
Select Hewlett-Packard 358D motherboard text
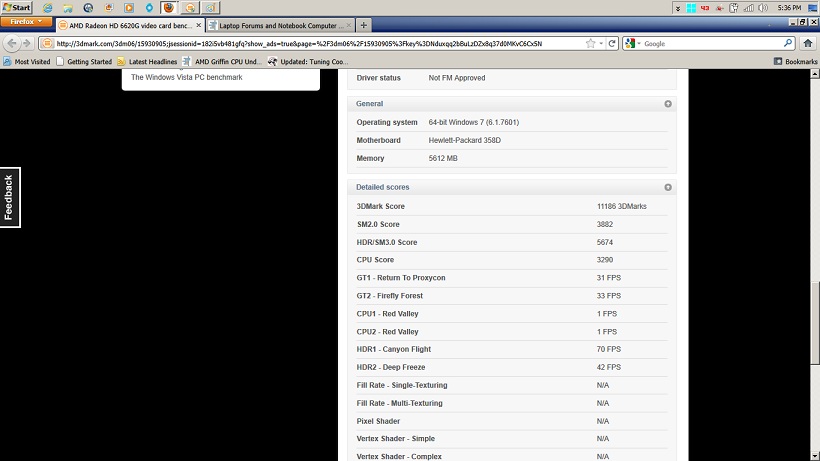pyautogui.click(x=464, y=140)
